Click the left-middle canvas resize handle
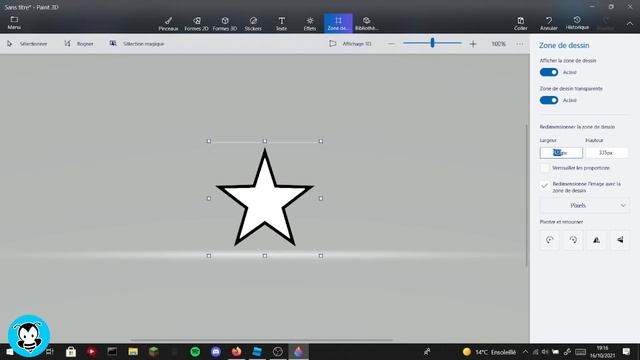The image size is (640, 360). 209,199
